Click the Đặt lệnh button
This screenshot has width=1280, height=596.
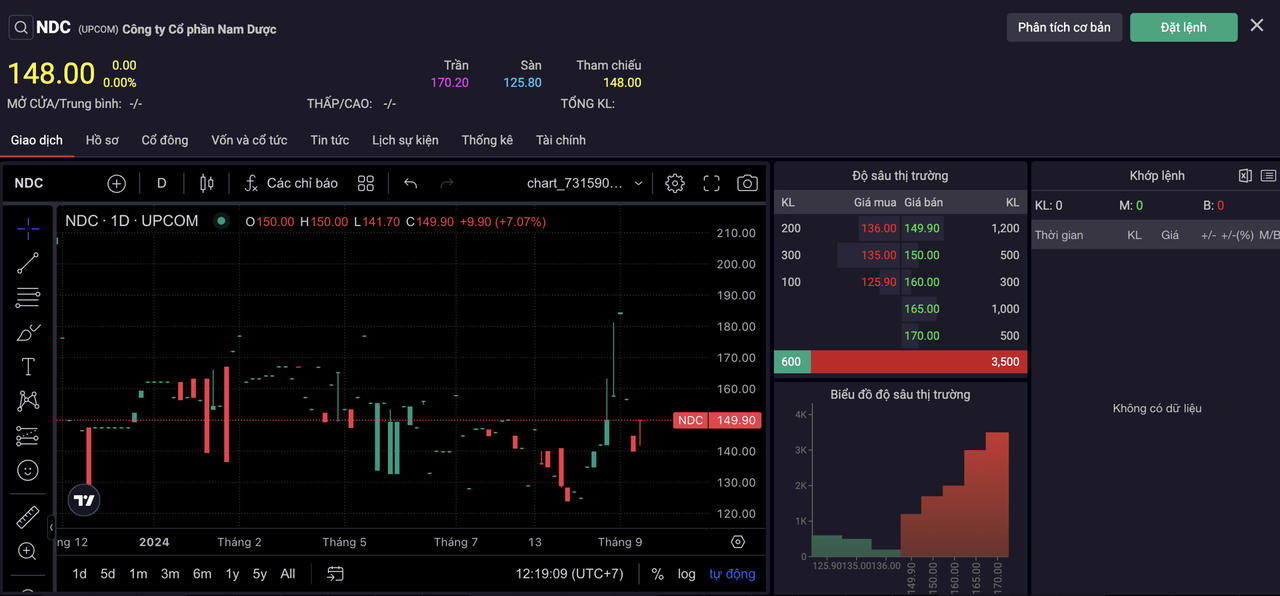click(x=1183, y=27)
